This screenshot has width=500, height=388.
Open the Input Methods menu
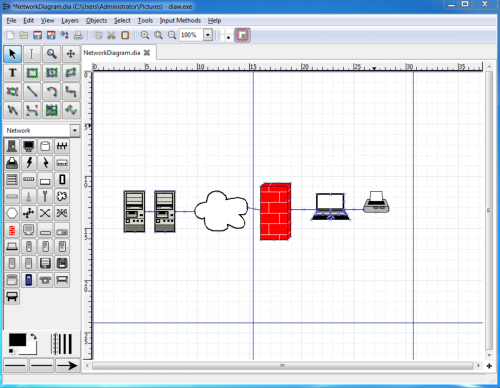click(180, 21)
